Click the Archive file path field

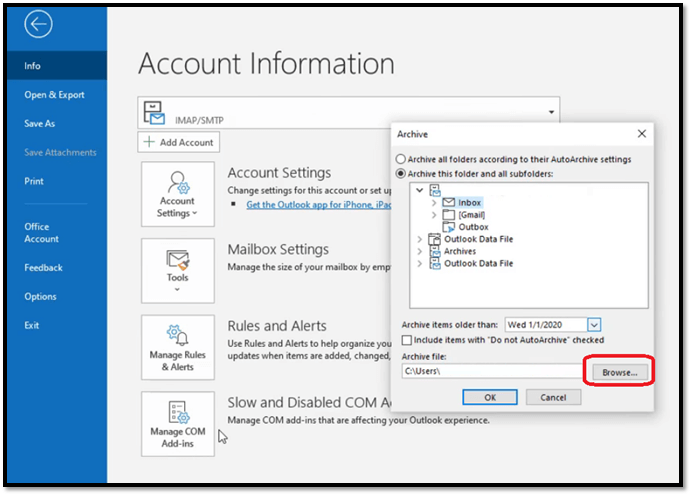pyautogui.click(x=492, y=371)
